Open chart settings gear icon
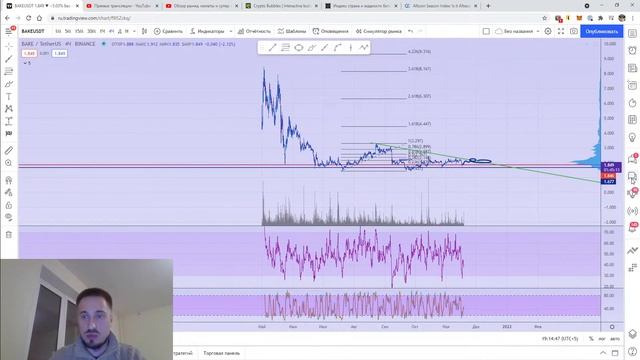 [548, 31]
